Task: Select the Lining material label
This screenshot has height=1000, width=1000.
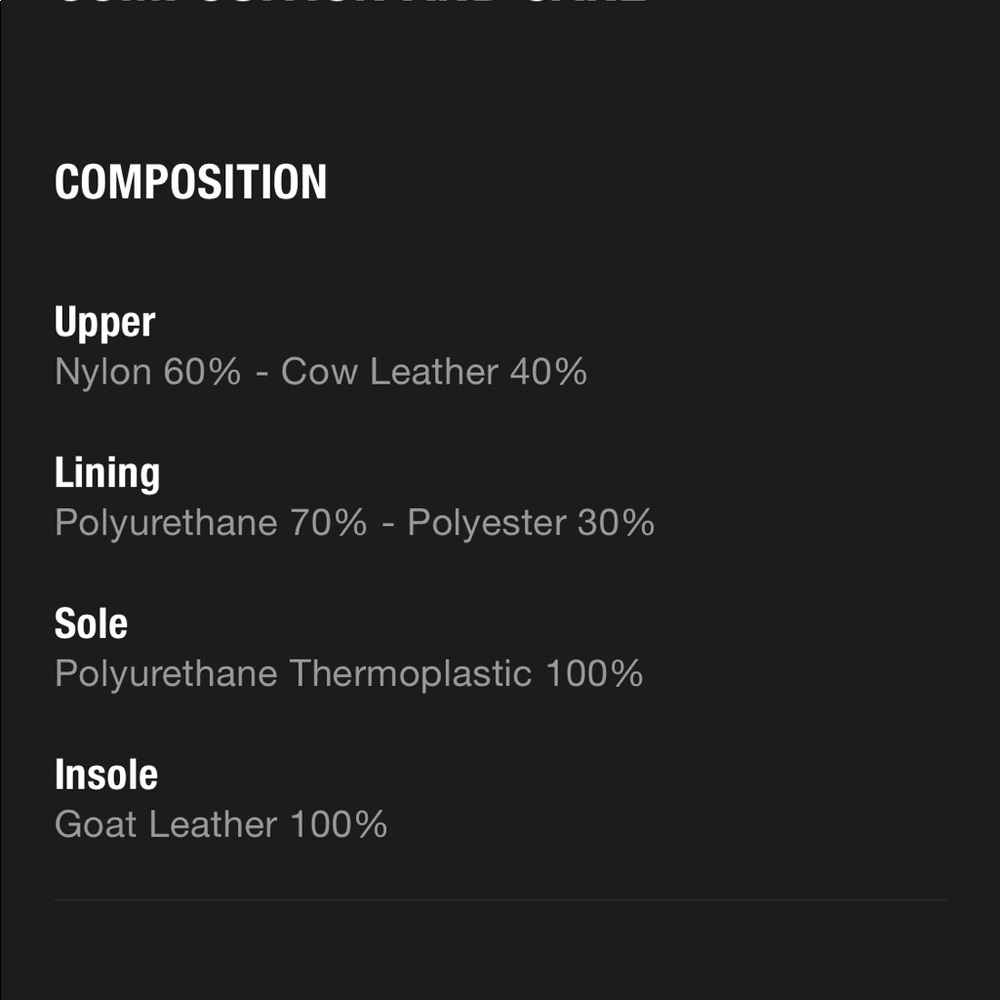Action: point(107,473)
